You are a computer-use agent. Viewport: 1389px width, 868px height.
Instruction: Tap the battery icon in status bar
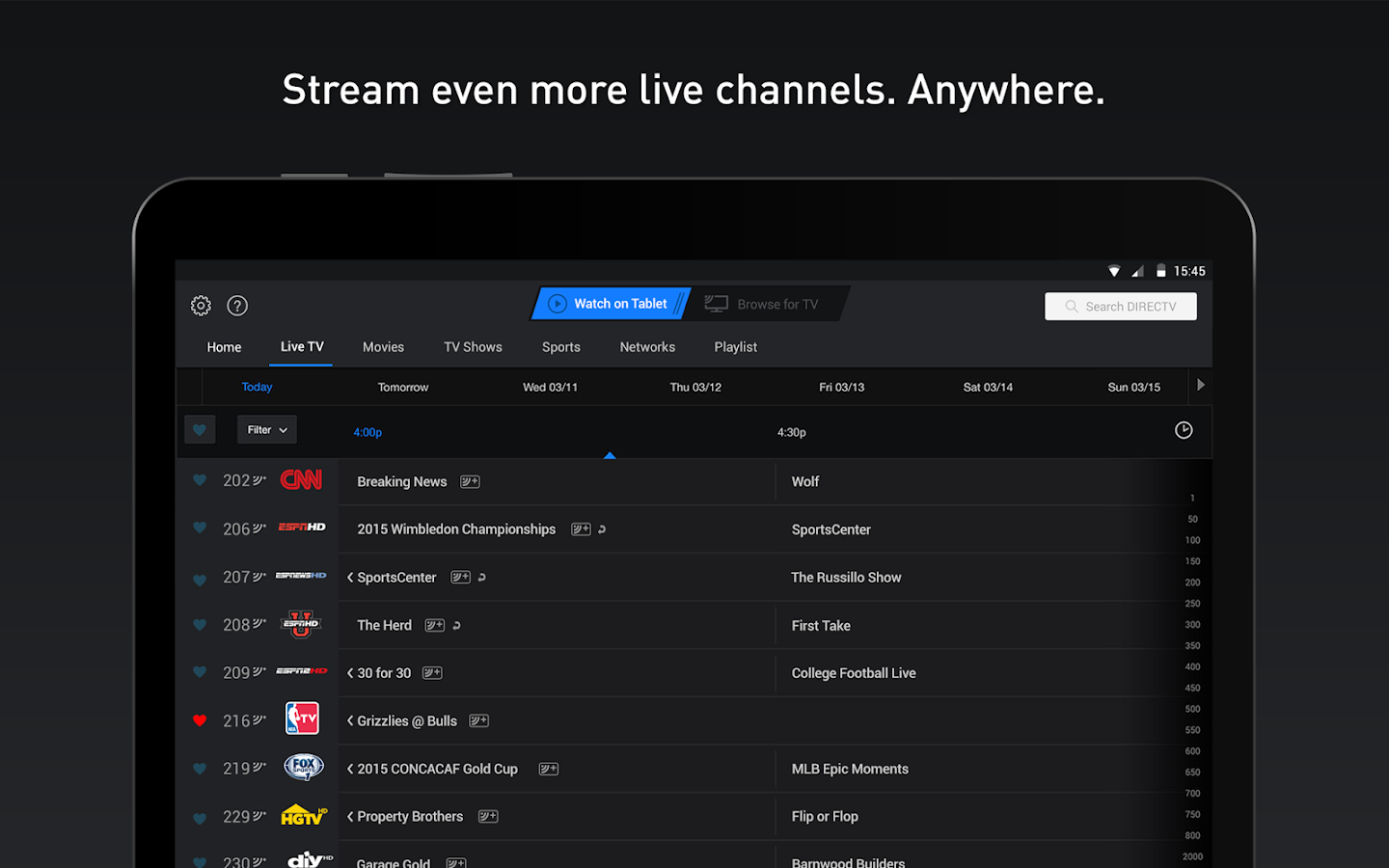1161,271
